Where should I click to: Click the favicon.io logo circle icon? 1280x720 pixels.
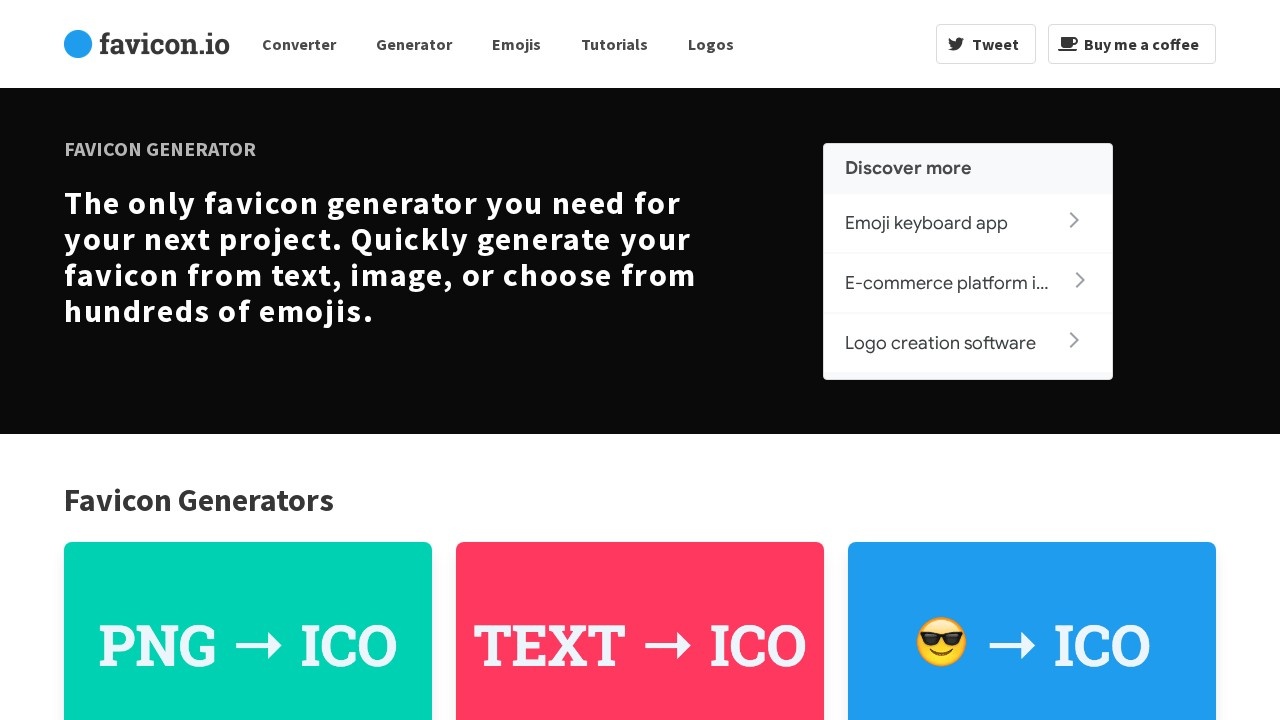pos(78,44)
